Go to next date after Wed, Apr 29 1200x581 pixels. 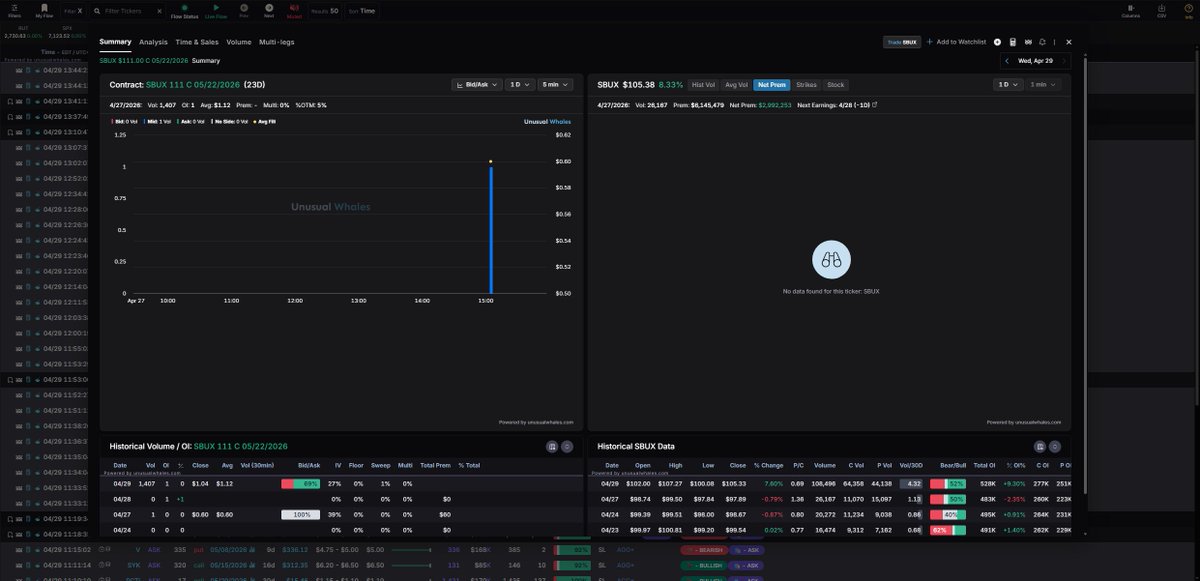[x=1064, y=61]
